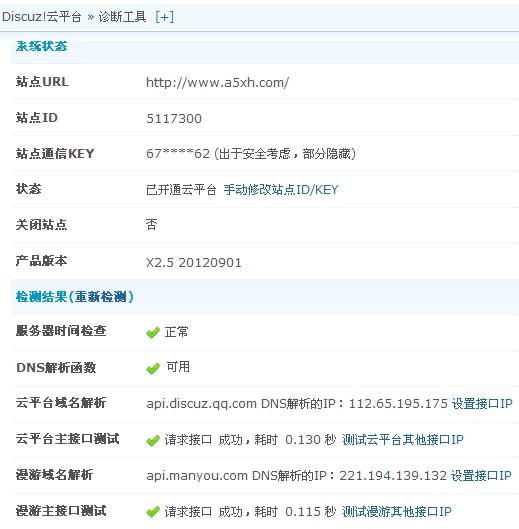This screenshot has width=519, height=529.
Task: Click the 可用 result text
Action: 178,367
